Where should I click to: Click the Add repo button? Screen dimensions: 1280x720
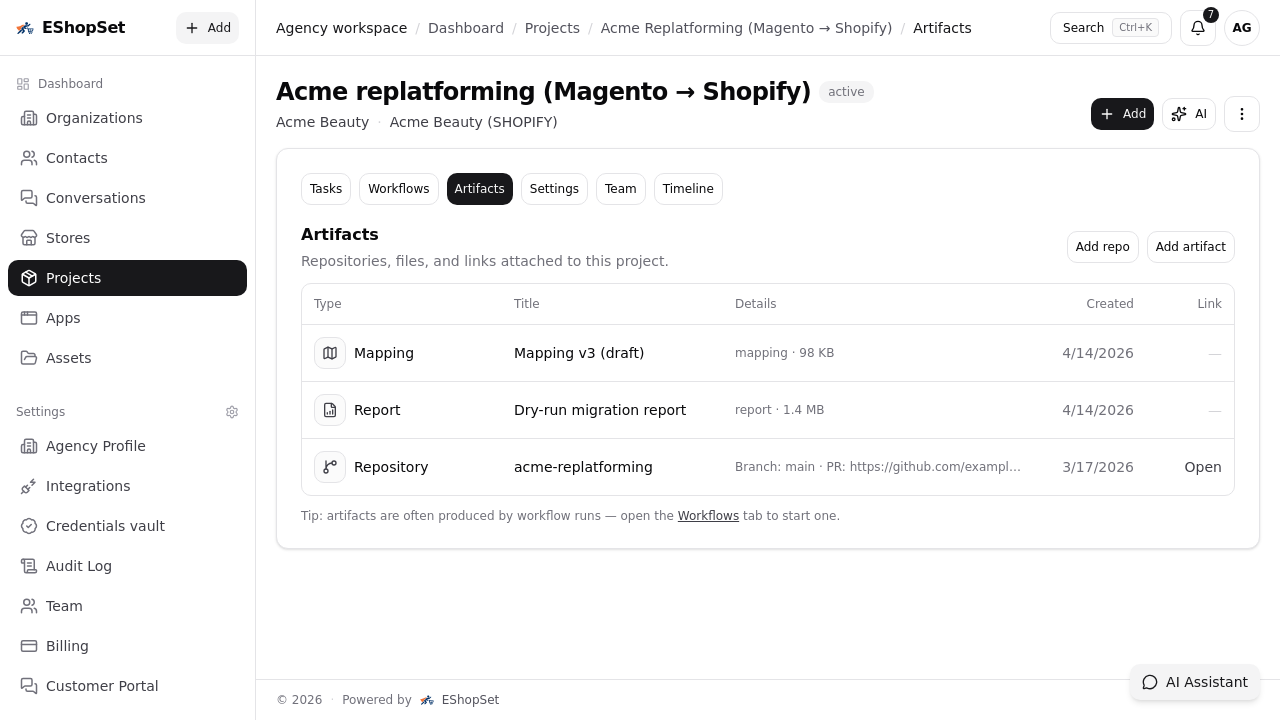tap(1102, 247)
